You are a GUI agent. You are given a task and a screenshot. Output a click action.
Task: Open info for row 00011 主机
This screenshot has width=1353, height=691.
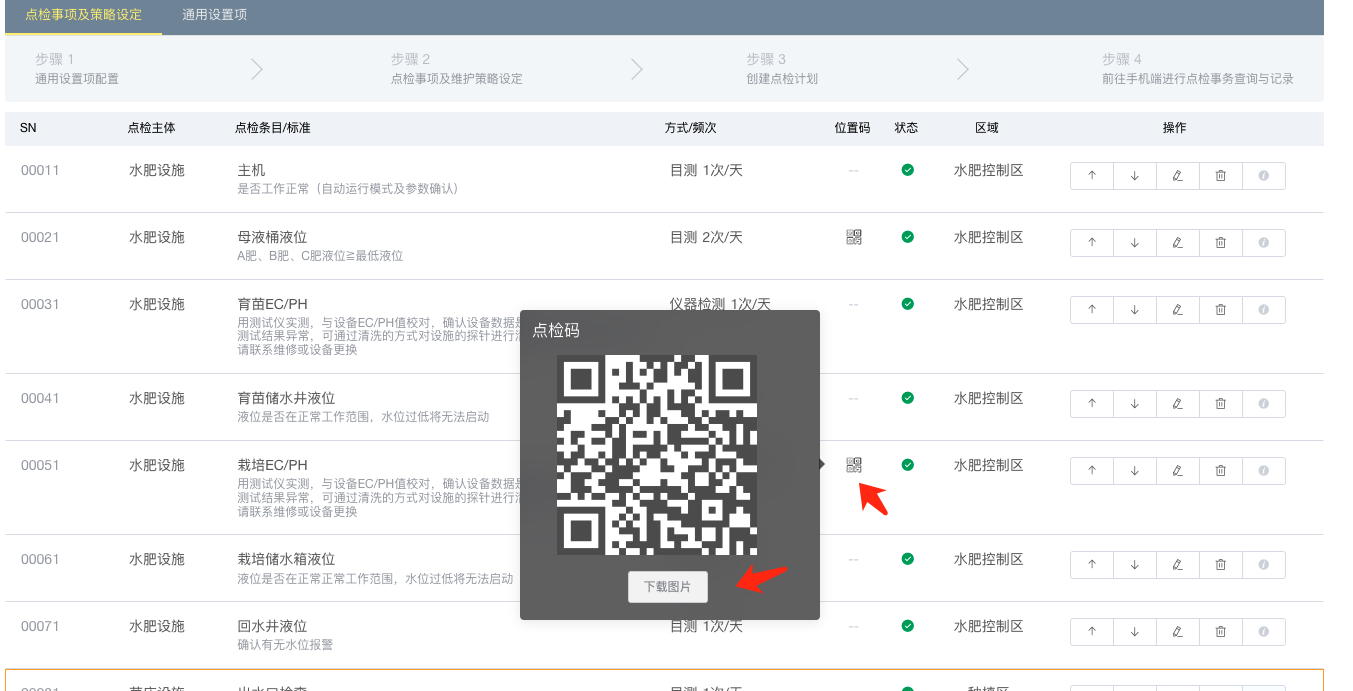click(x=1264, y=176)
